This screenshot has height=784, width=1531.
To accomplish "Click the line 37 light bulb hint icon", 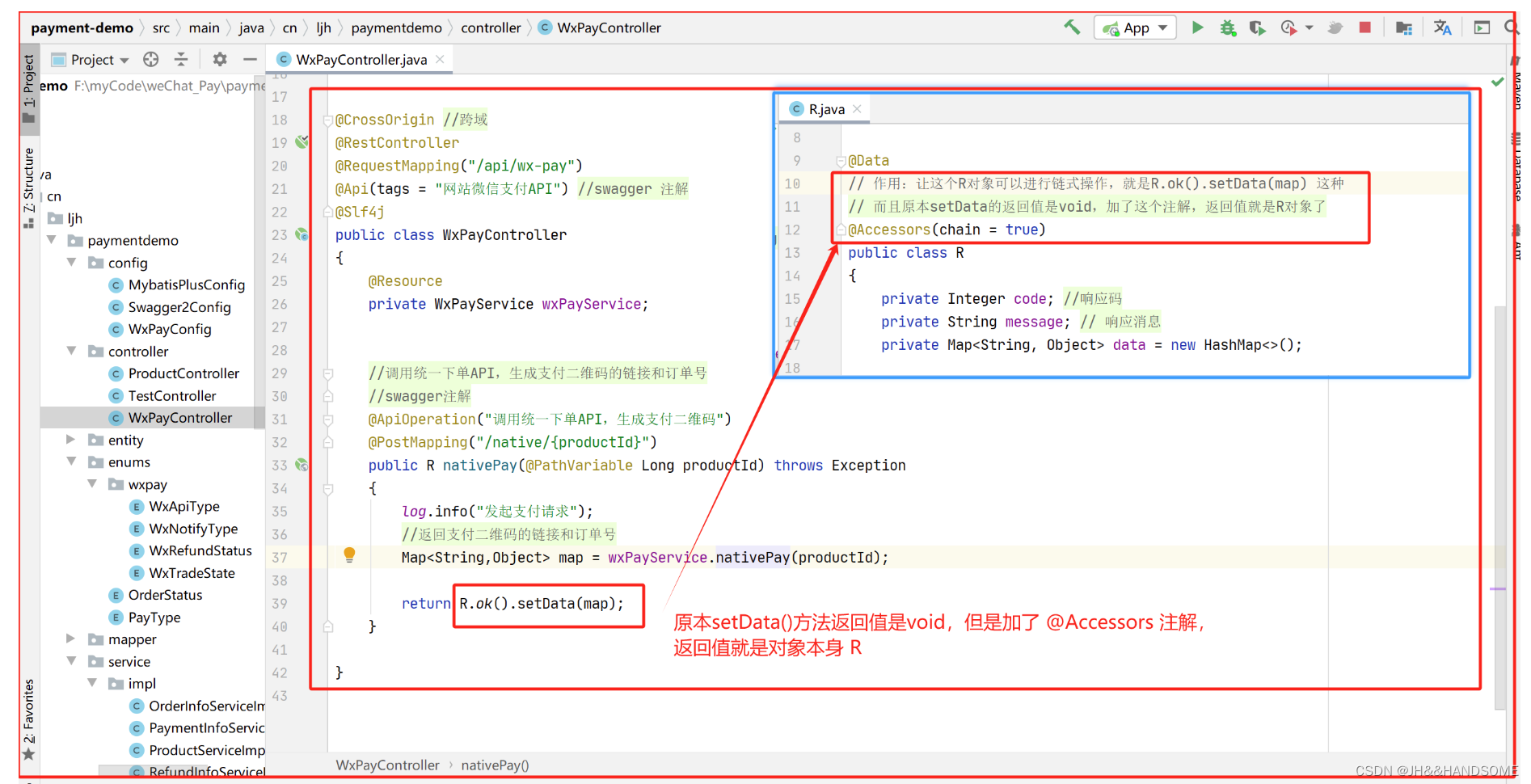I will (349, 555).
